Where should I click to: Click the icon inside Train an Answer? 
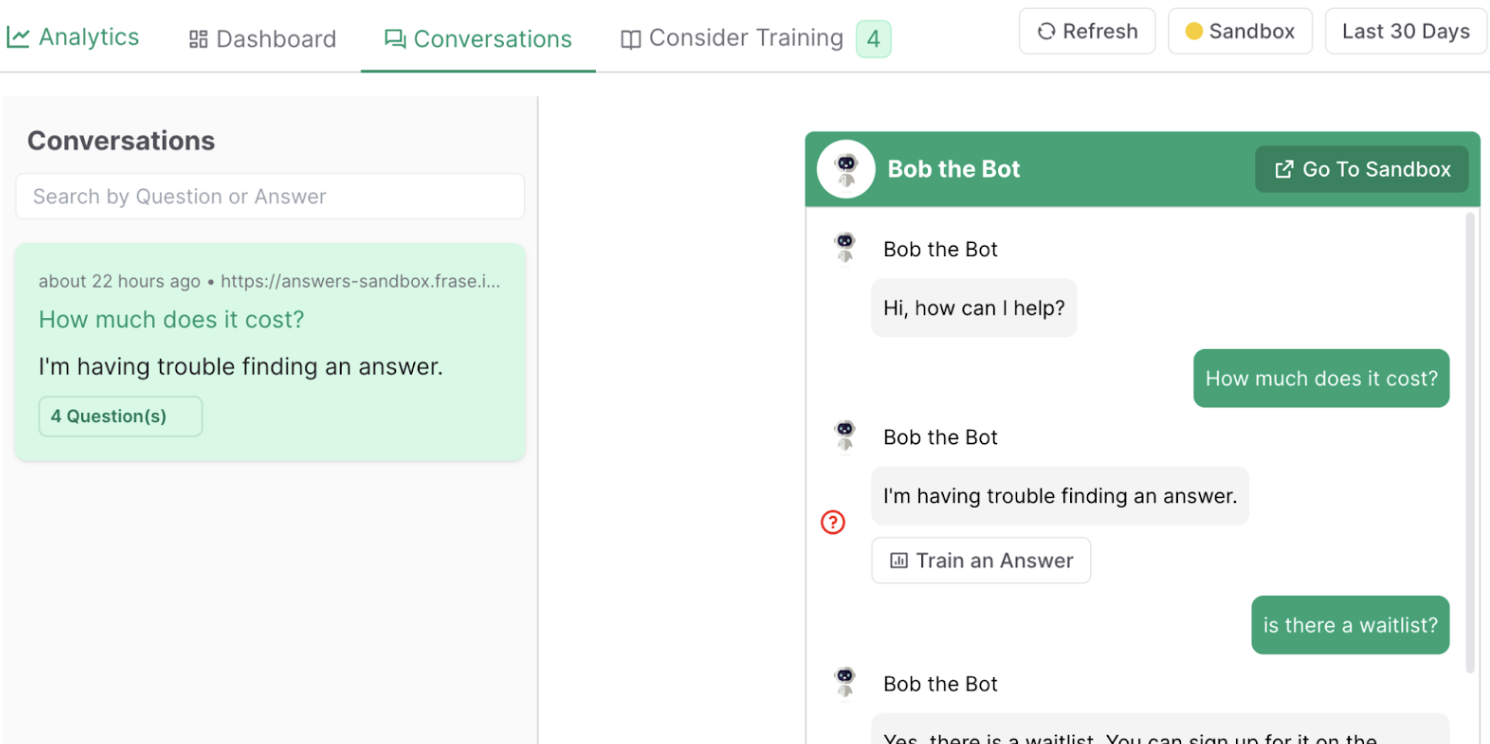[899, 560]
